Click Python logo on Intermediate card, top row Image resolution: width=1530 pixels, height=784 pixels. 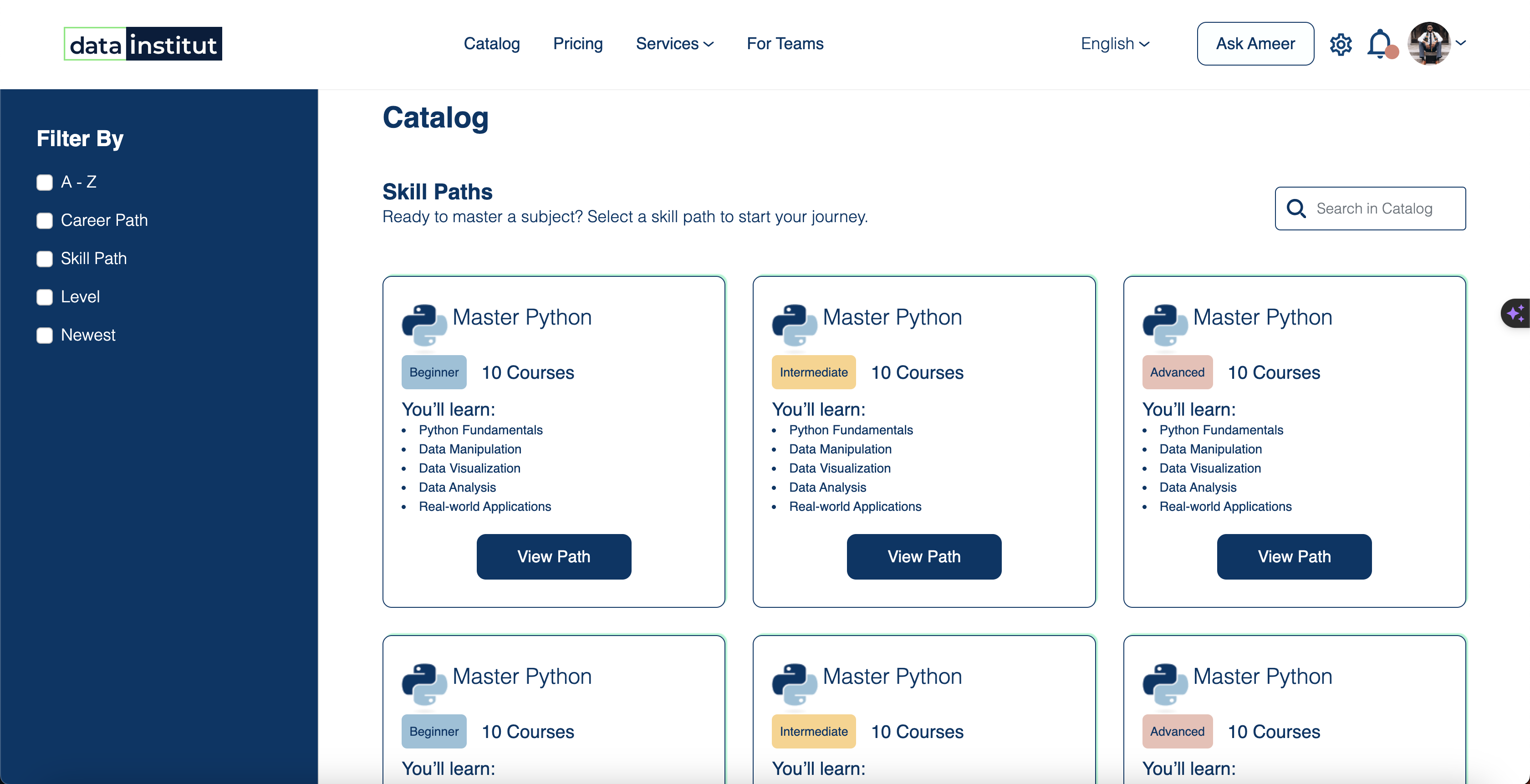(x=794, y=325)
